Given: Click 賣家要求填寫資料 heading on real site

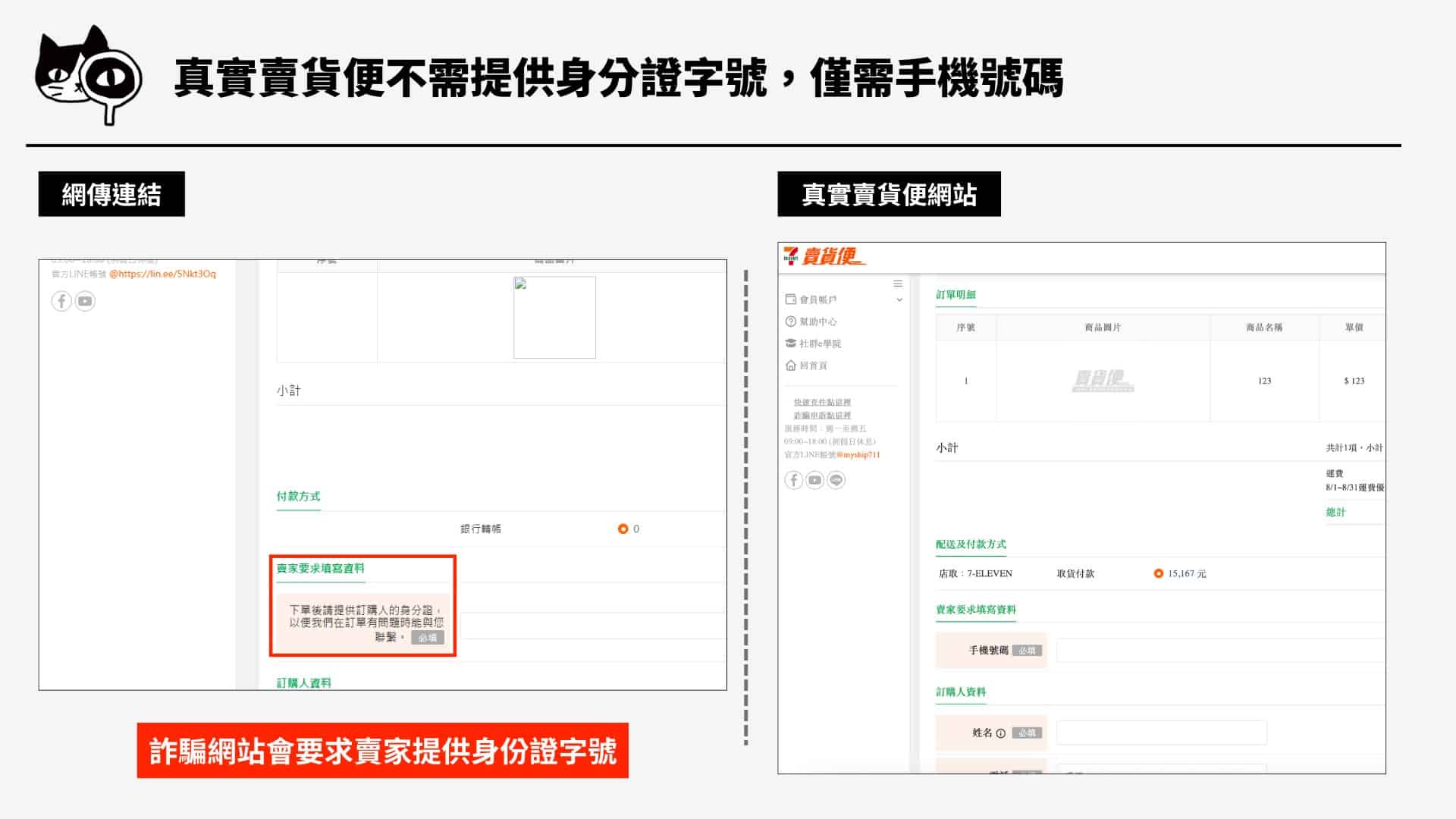Looking at the screenshot, I should (x=976, y=610).
